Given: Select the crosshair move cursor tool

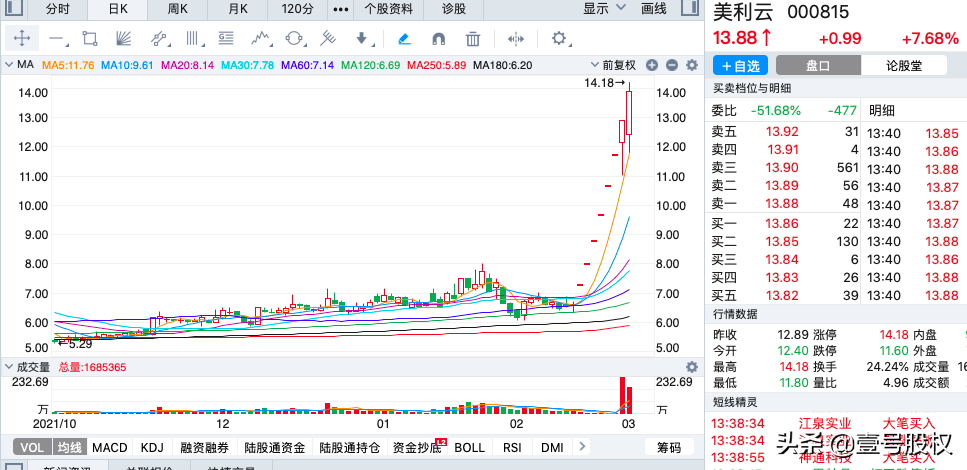Looking at the screenshot, I should click(x=22, y=39).
